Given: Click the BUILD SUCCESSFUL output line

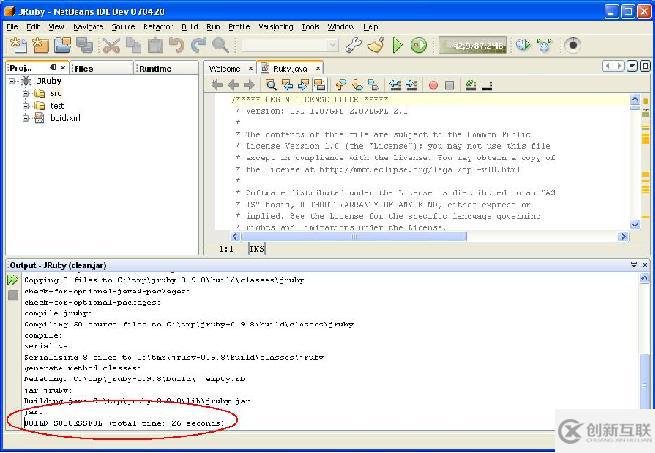Looking at the screenshot, I should [x=124, y=423].
